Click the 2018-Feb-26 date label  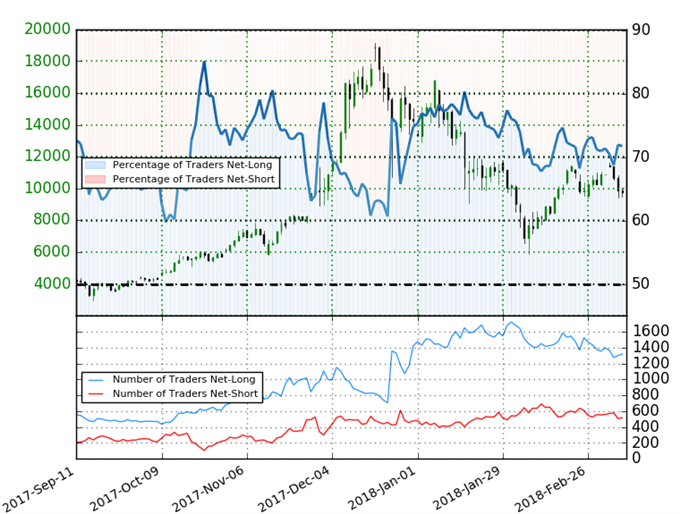click(550, 489)
